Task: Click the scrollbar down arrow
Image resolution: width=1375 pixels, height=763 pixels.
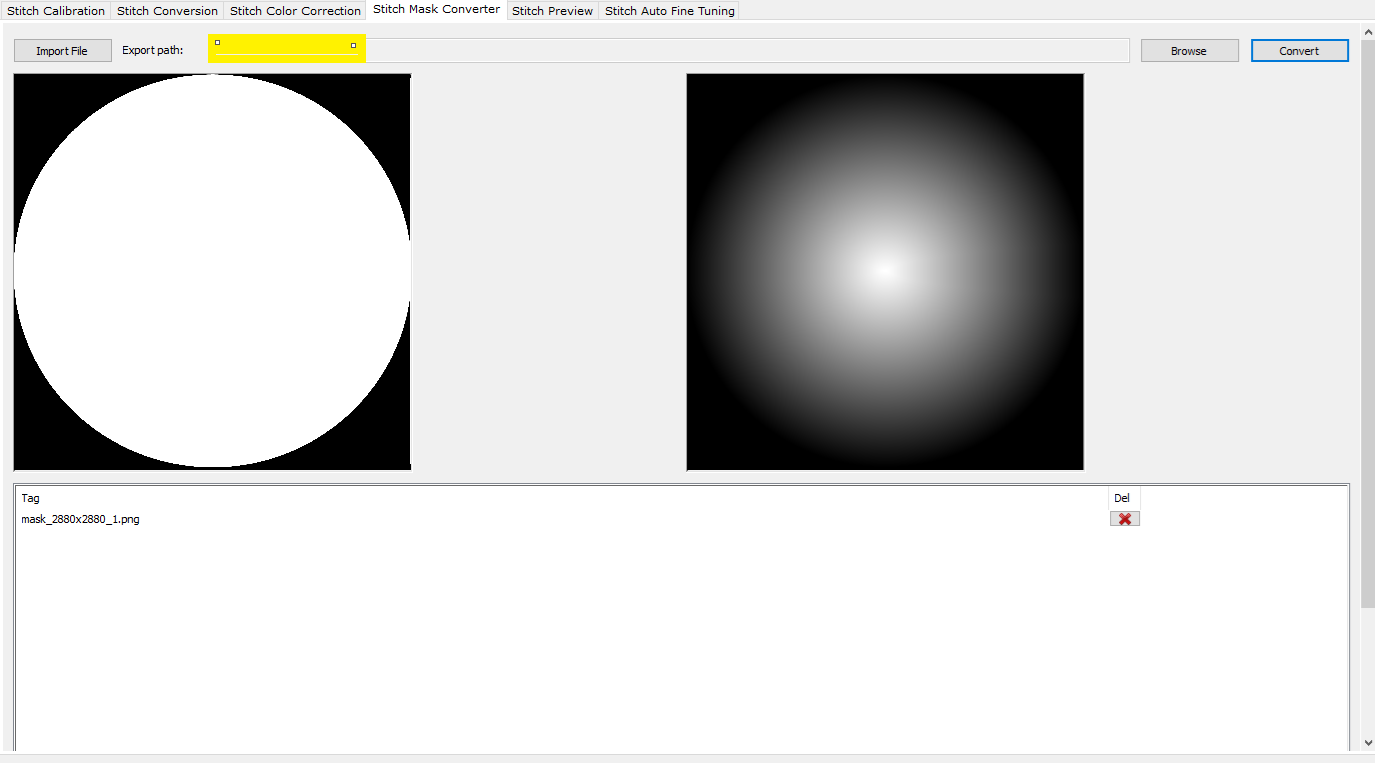Action: (x=1368, y=743)
